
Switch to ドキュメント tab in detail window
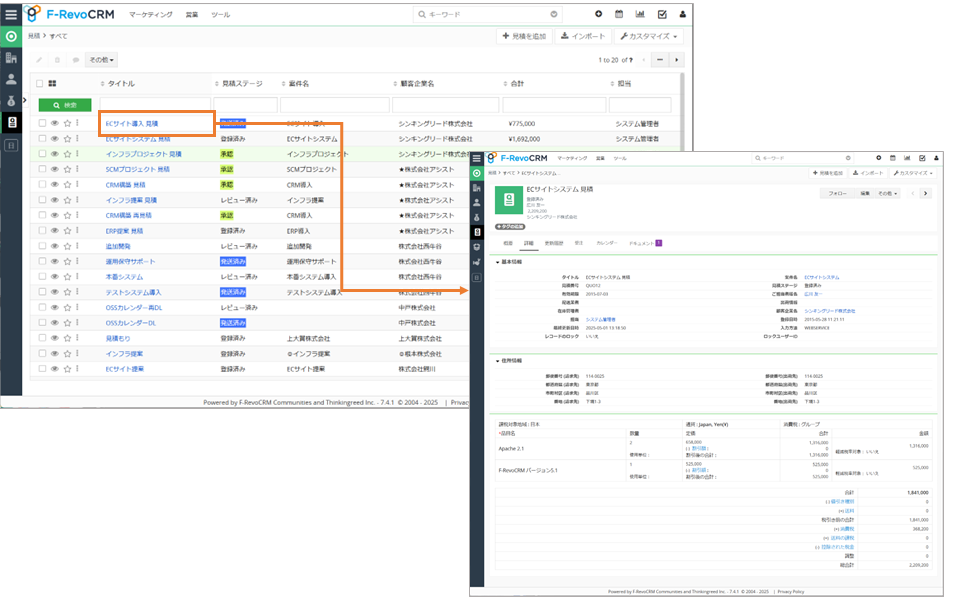coord(645,244)
